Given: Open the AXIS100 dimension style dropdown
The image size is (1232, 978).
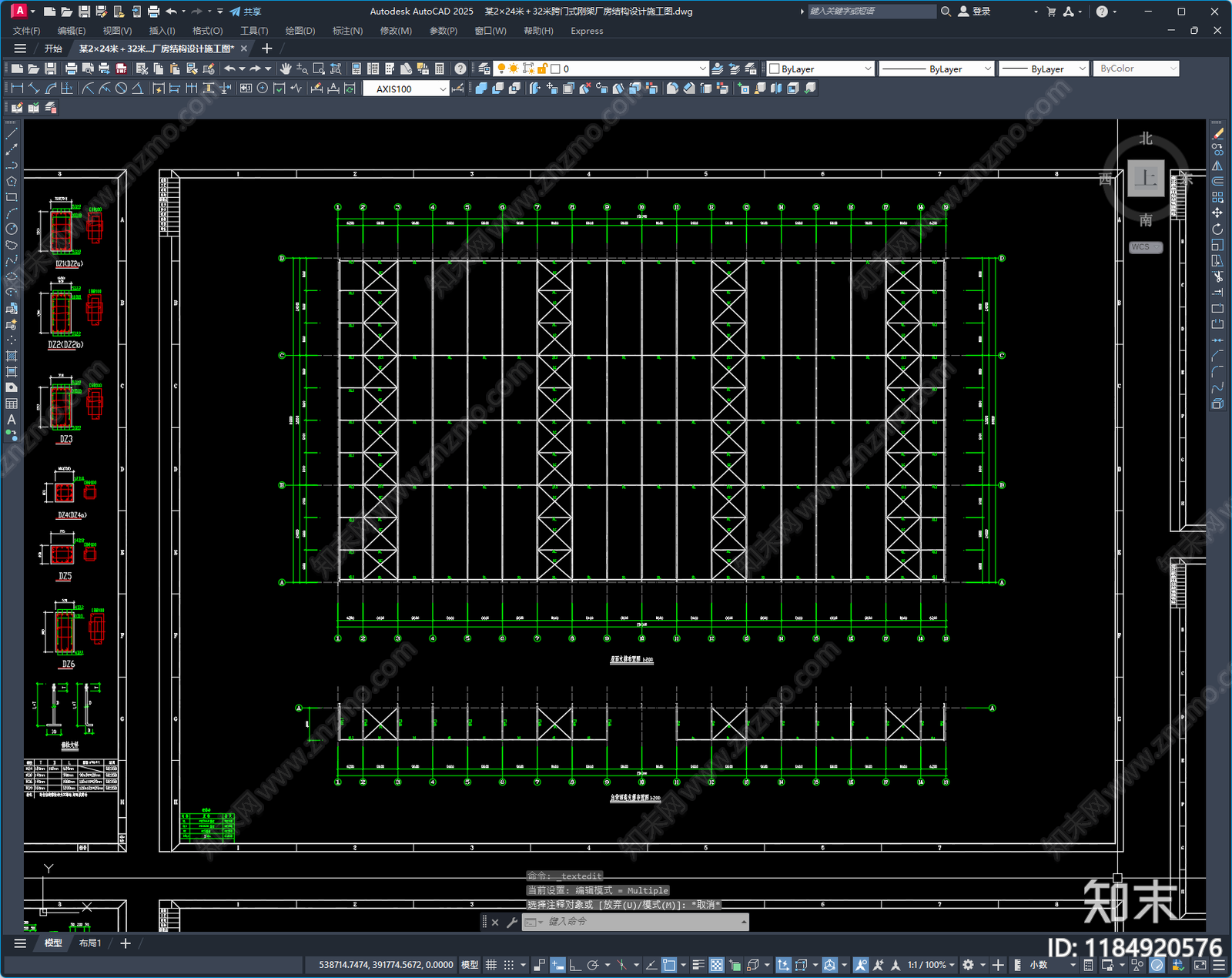Looking at the screenshot, I should (x=406, y=89).
